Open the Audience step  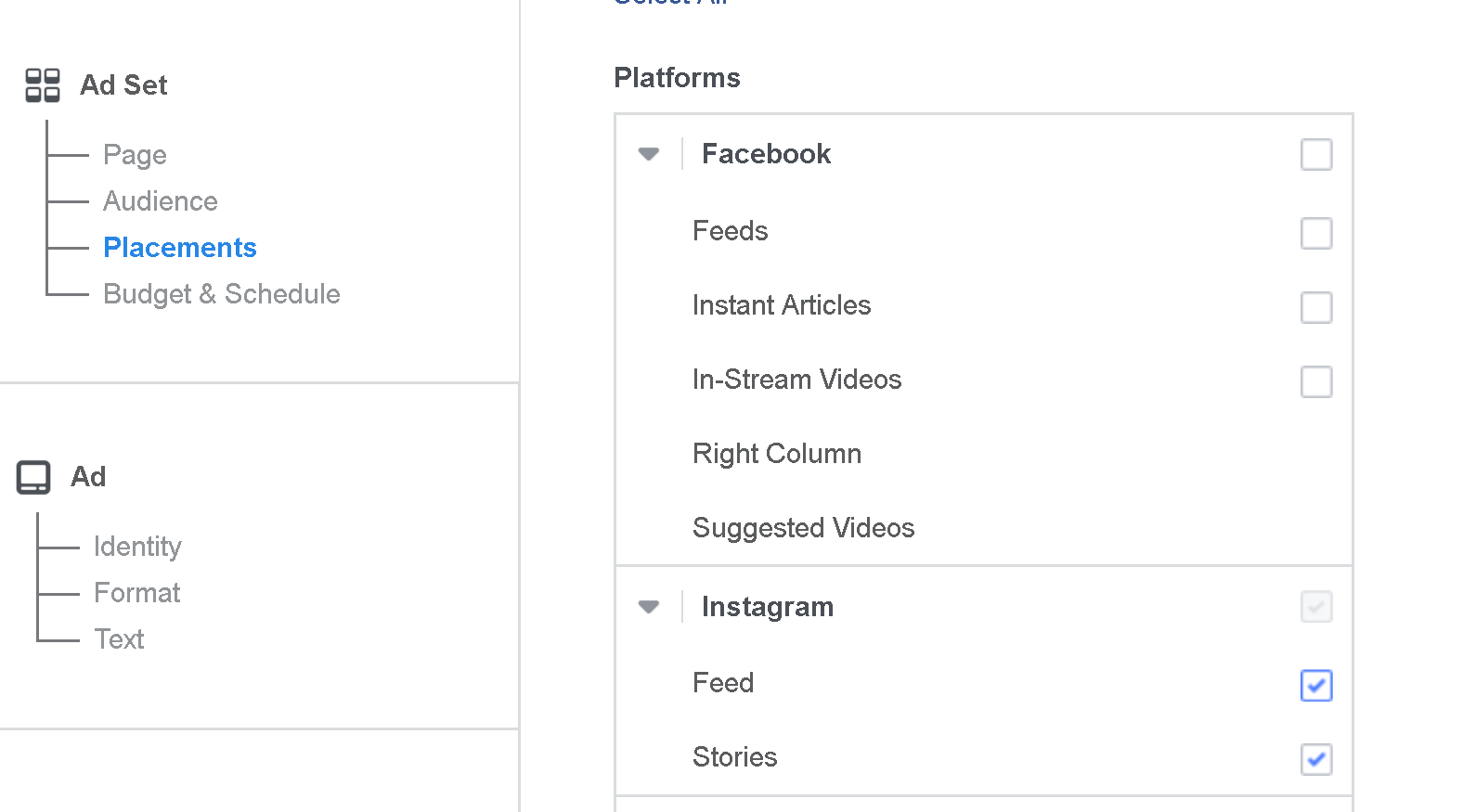tap(161, 200)
